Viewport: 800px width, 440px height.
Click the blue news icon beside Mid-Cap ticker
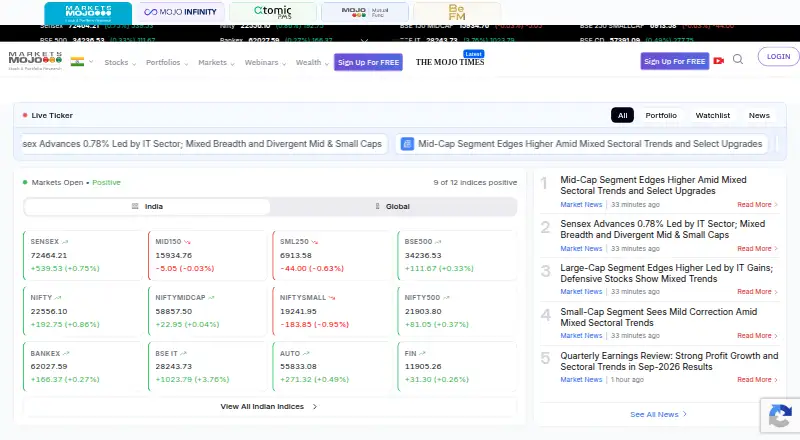(407, 144)
